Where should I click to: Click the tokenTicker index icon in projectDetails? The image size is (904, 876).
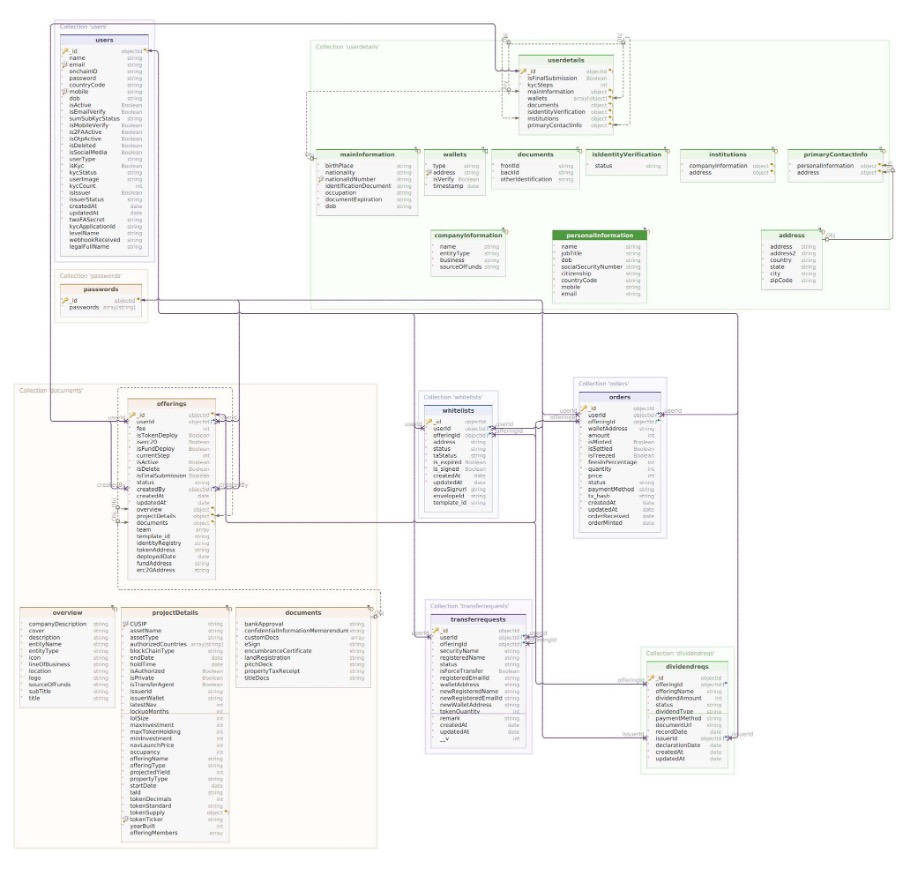125,819
